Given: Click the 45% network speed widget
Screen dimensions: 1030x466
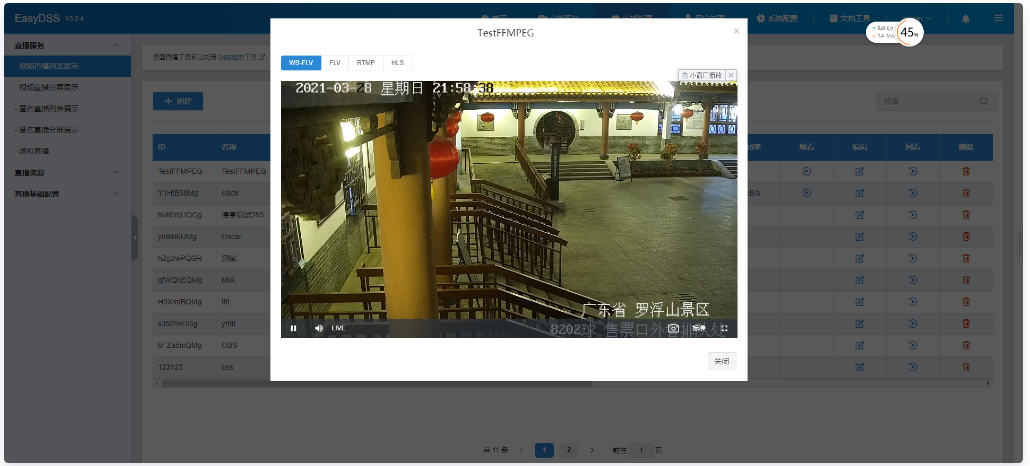Looking at the screenshot, I should 895,32.
